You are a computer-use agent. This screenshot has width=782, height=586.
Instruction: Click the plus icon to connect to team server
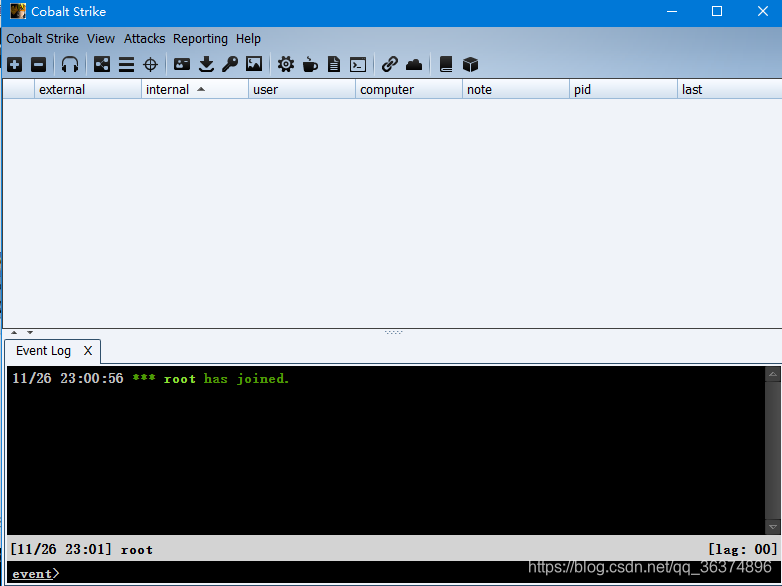14,64
